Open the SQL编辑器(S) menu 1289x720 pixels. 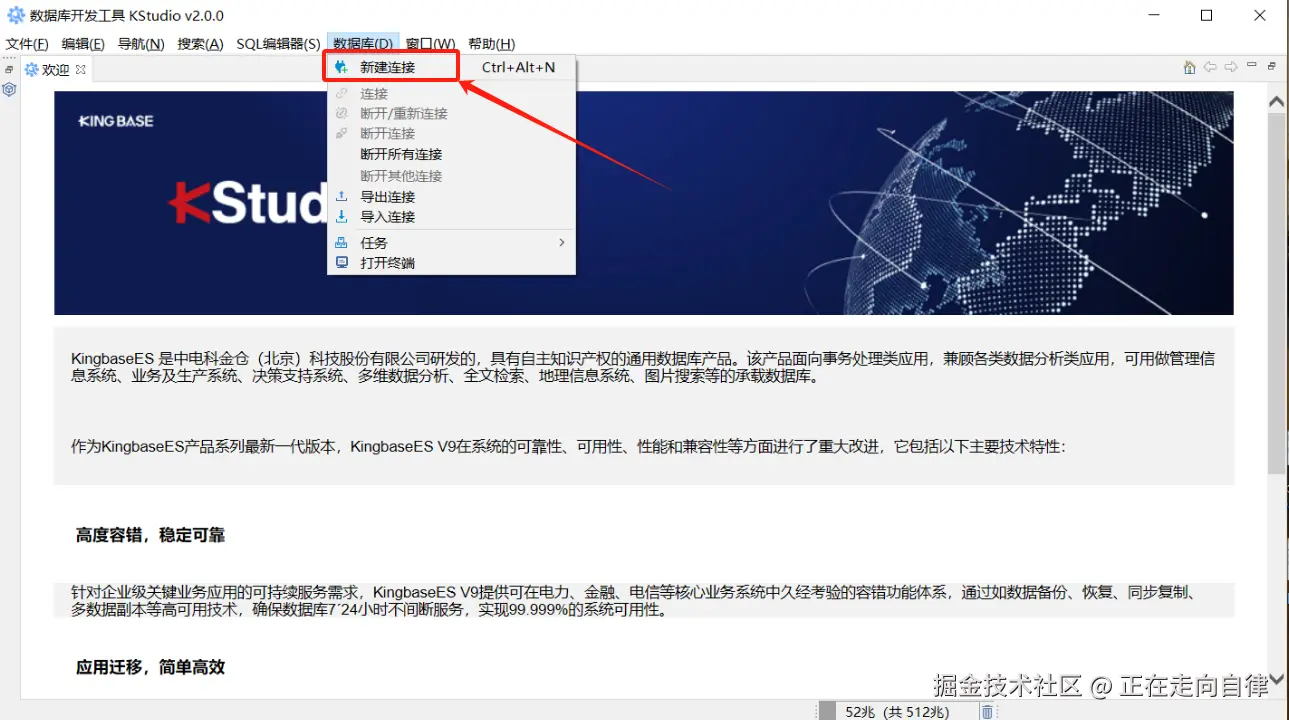(x=278, y=44)
